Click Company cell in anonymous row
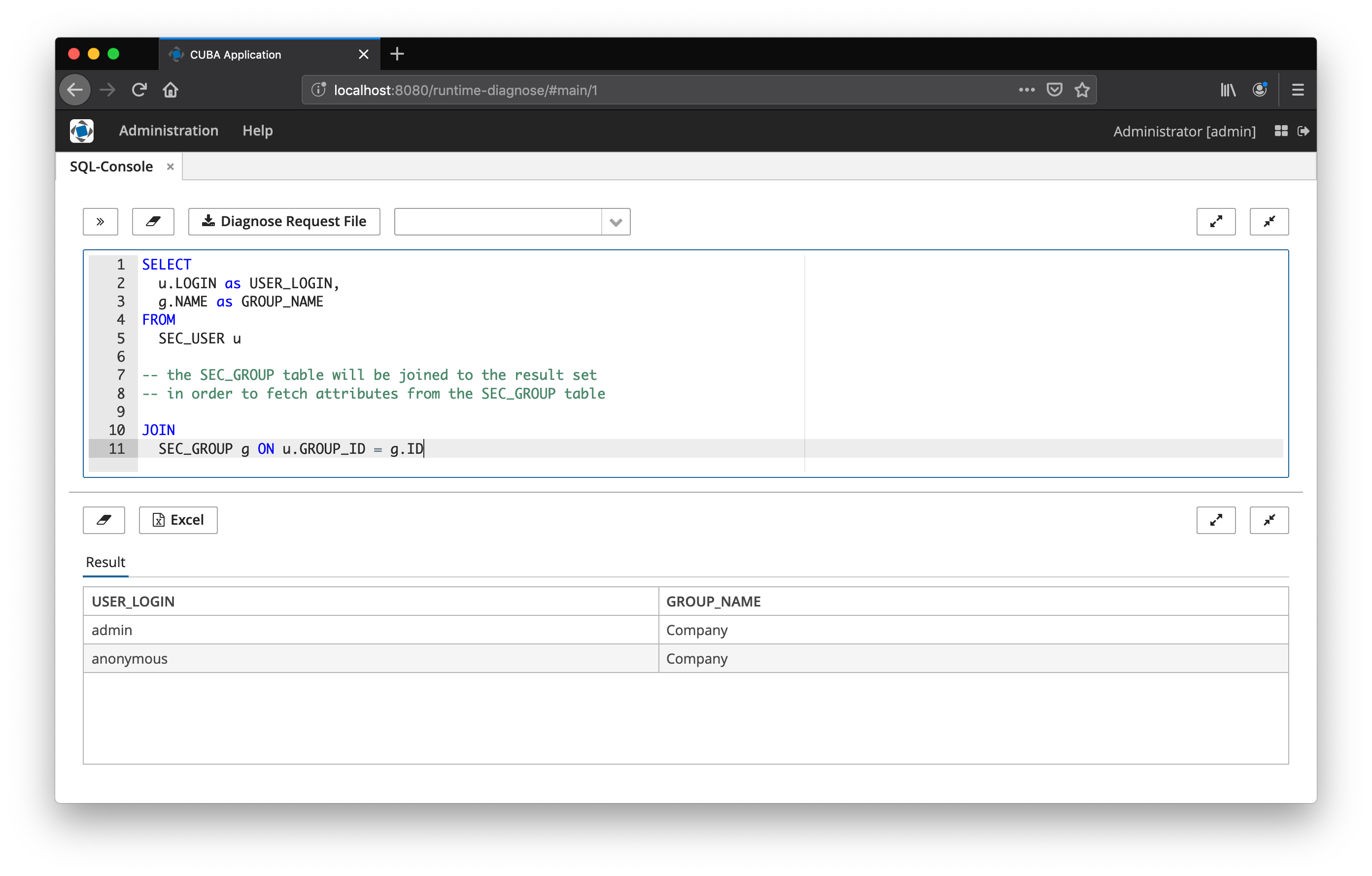This screenshot has height=876, width=1372. [x=973, y=658]
